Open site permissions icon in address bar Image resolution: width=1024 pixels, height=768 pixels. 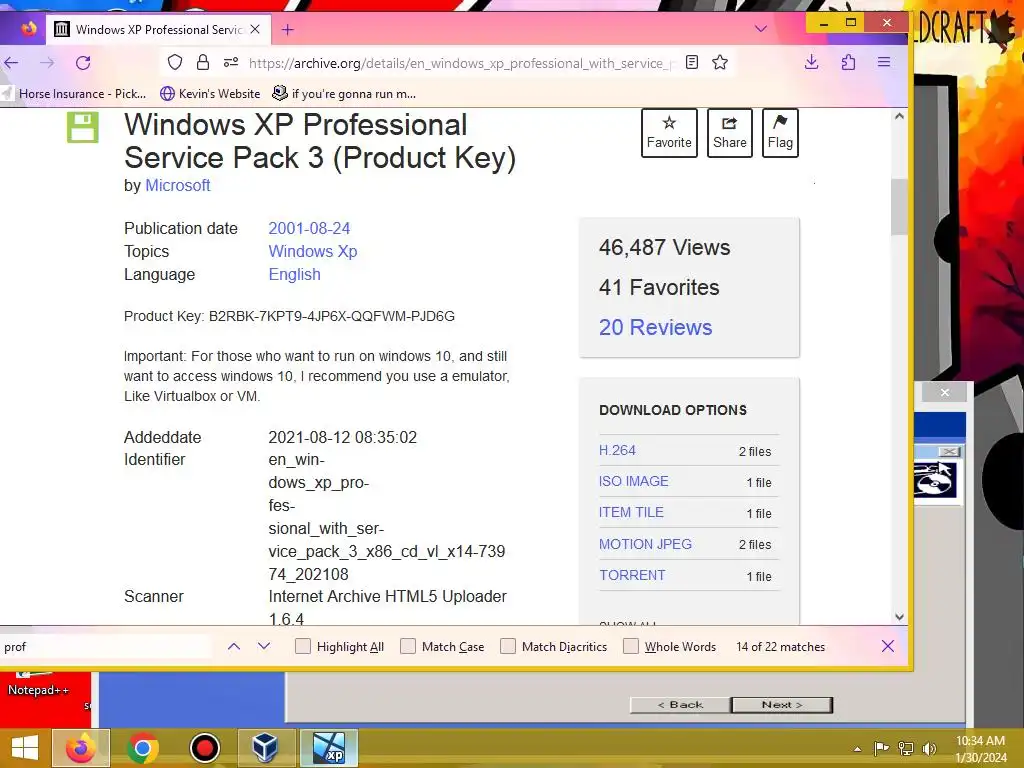click(x=231, y=63)
